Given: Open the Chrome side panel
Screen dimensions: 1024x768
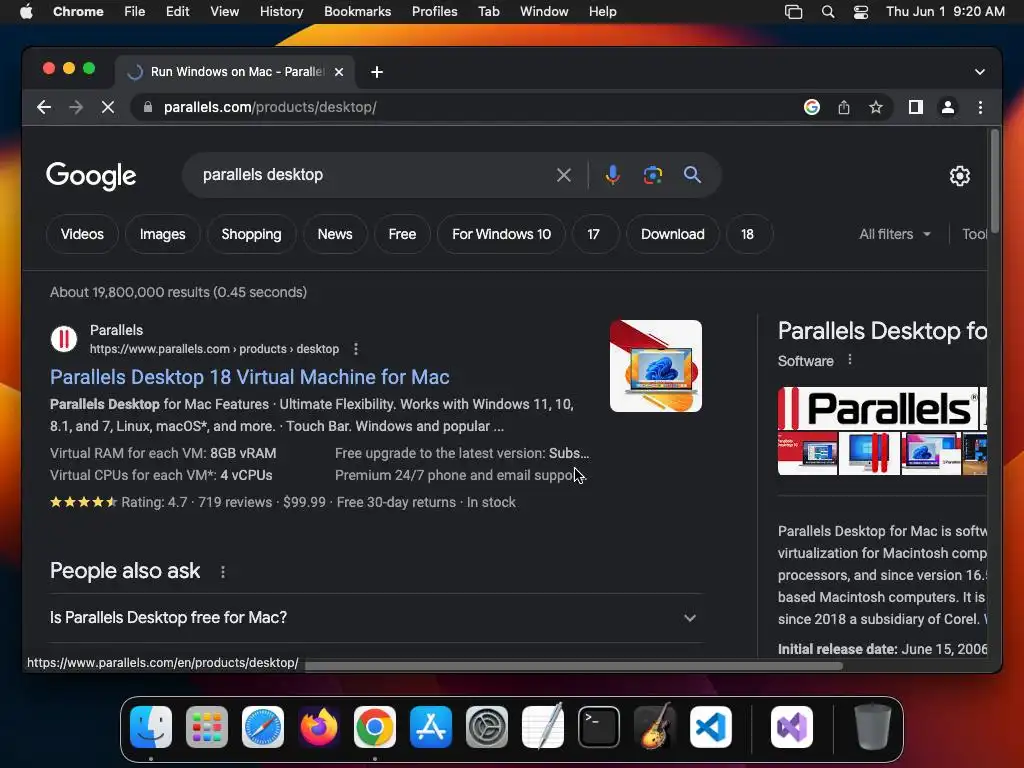Looking at the screenshot, I should pos(916,107).
